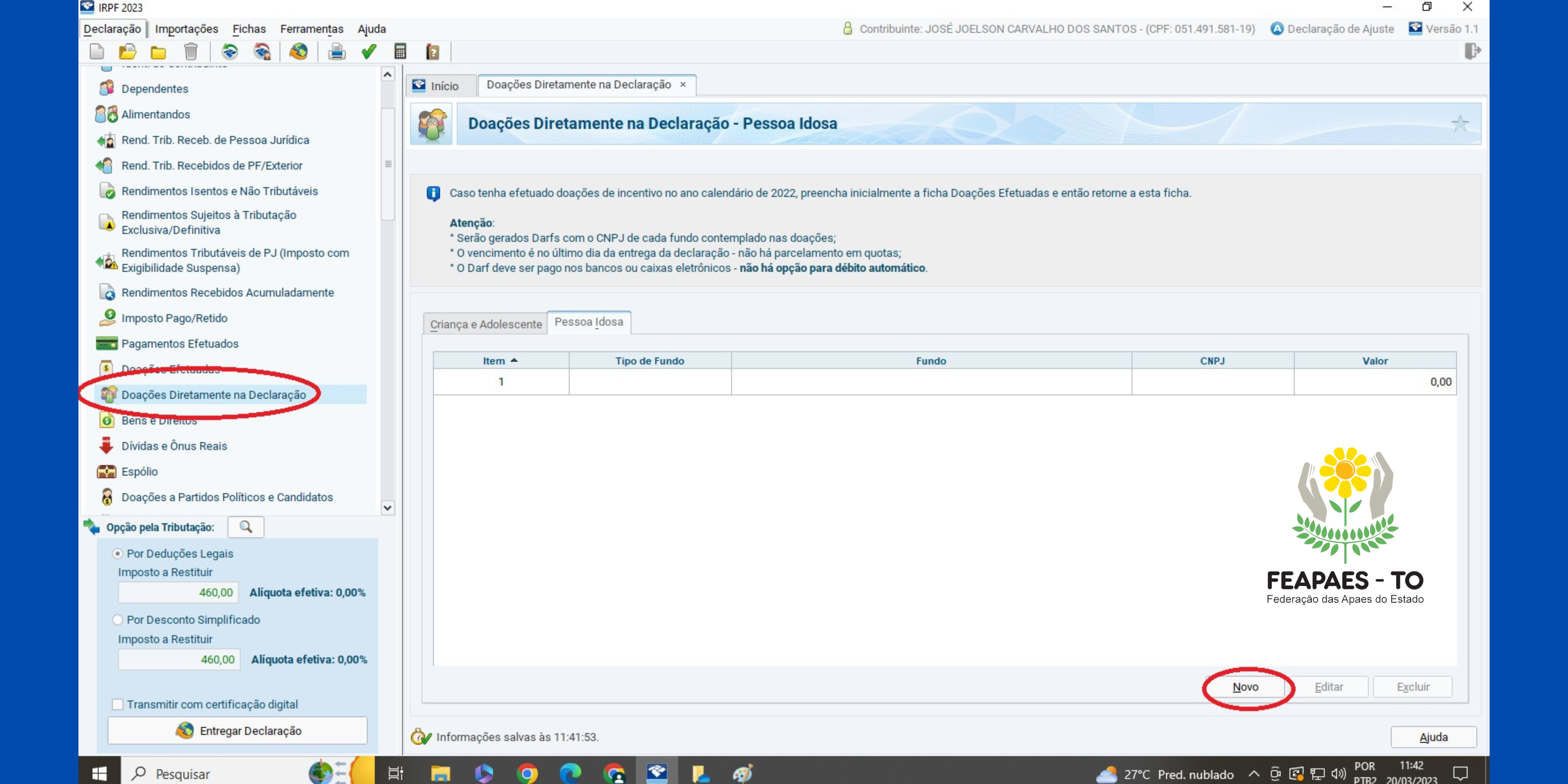
Task: Open the calculator toolbar icon
Action: coord(400,52)
